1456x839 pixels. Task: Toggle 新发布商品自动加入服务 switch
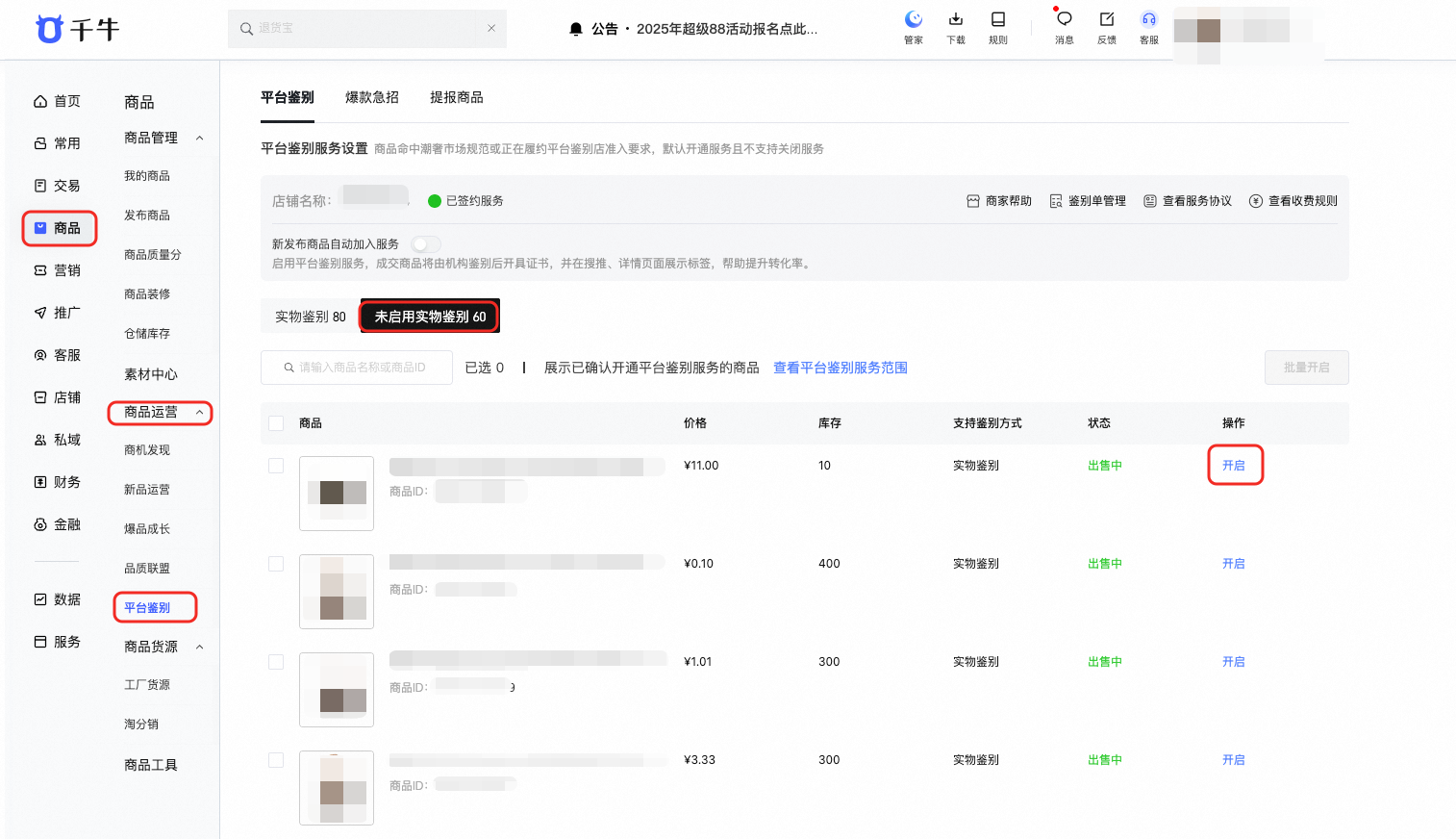[x=426, y=244]
